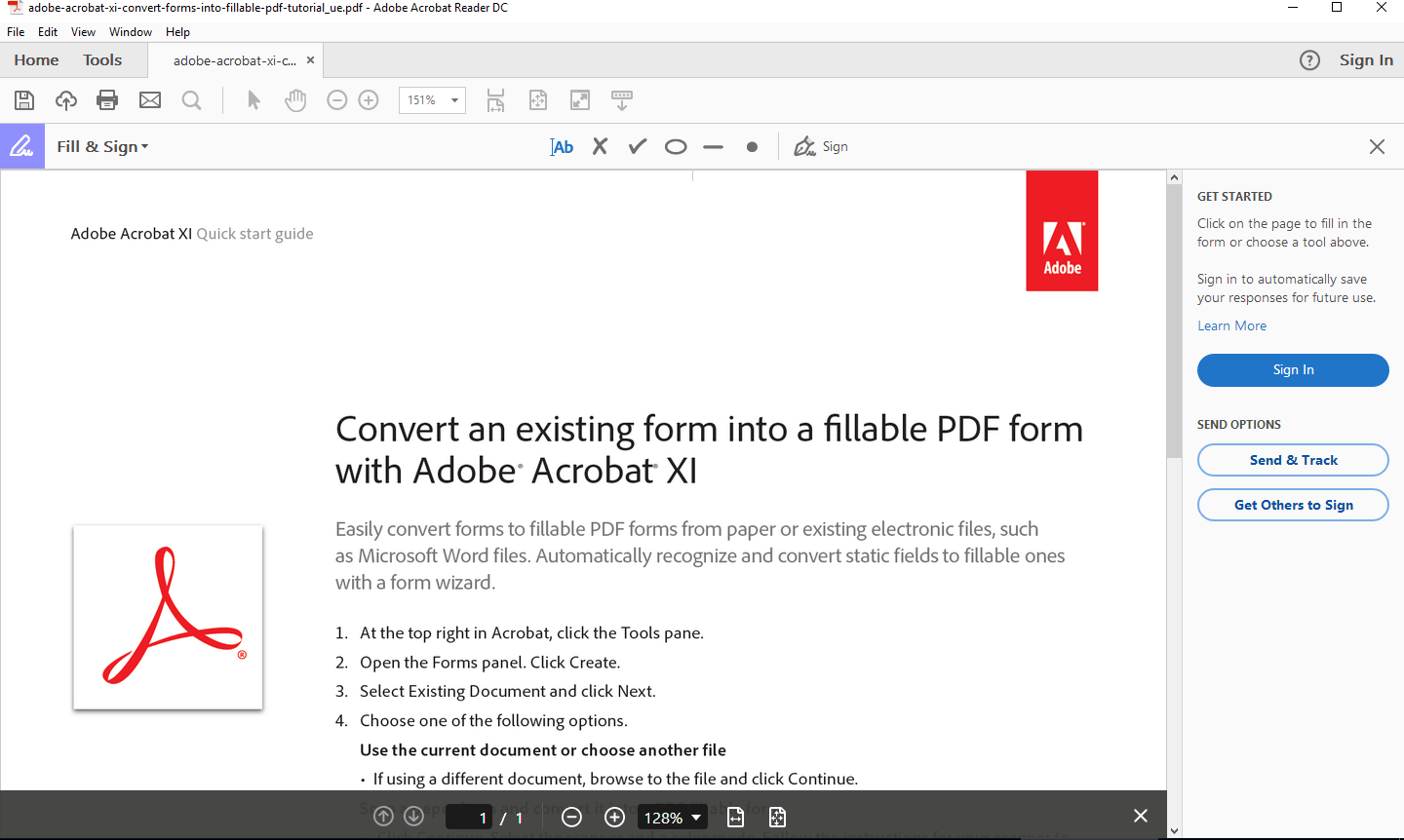The height and width of the screenshot is (840, 1404).
Task: Click the Learn More link
Action: point(1232,325)
